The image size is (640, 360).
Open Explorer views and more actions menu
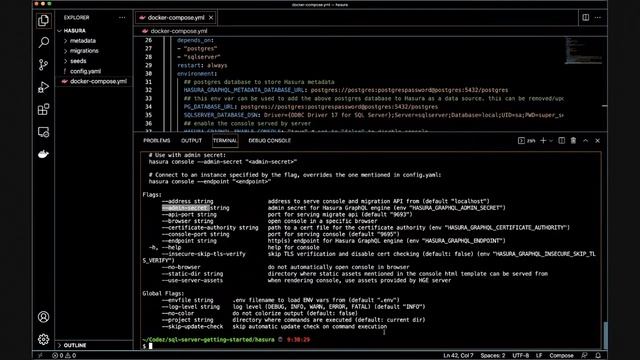click(122, 18)
